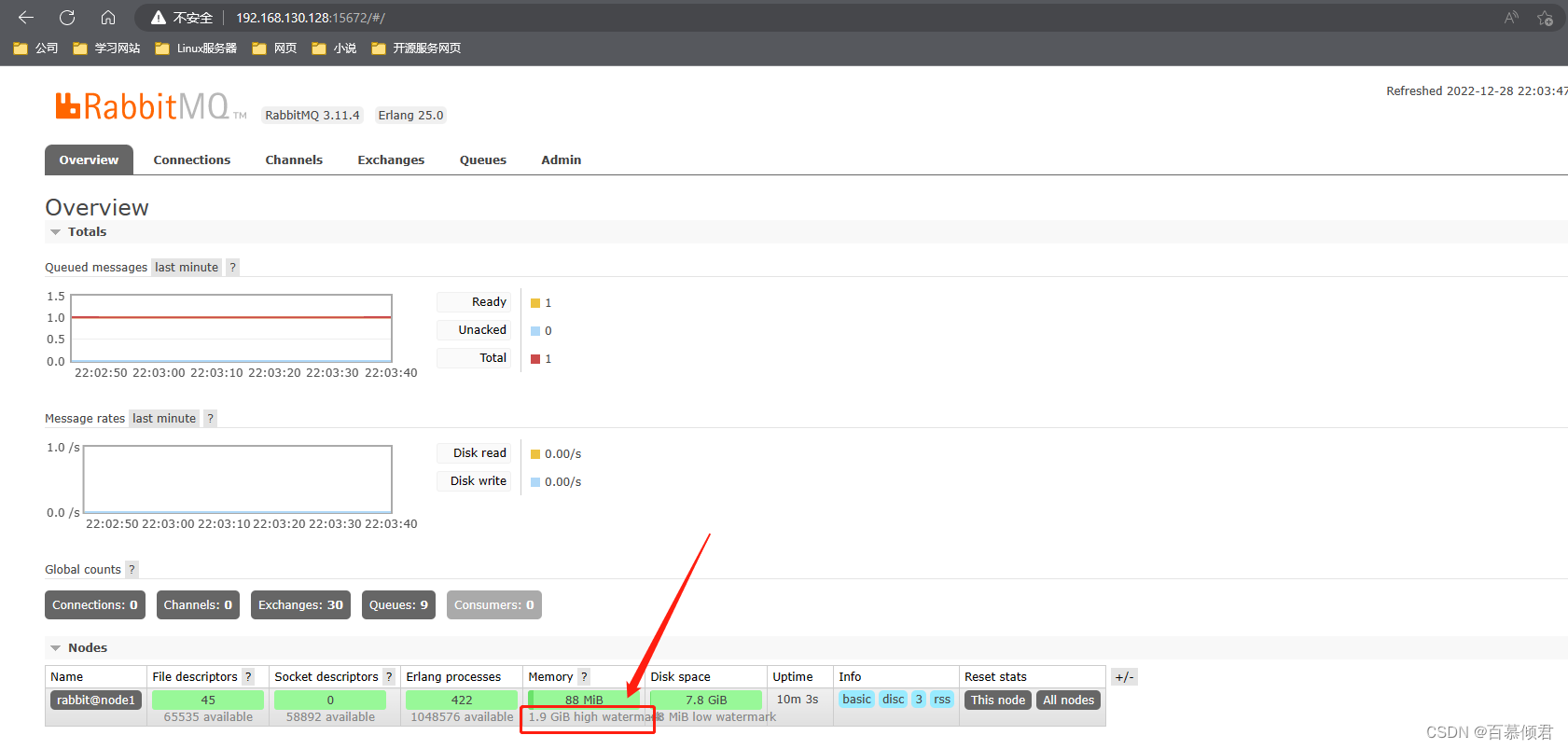Click the basic info tag

[x=856, y=700]
